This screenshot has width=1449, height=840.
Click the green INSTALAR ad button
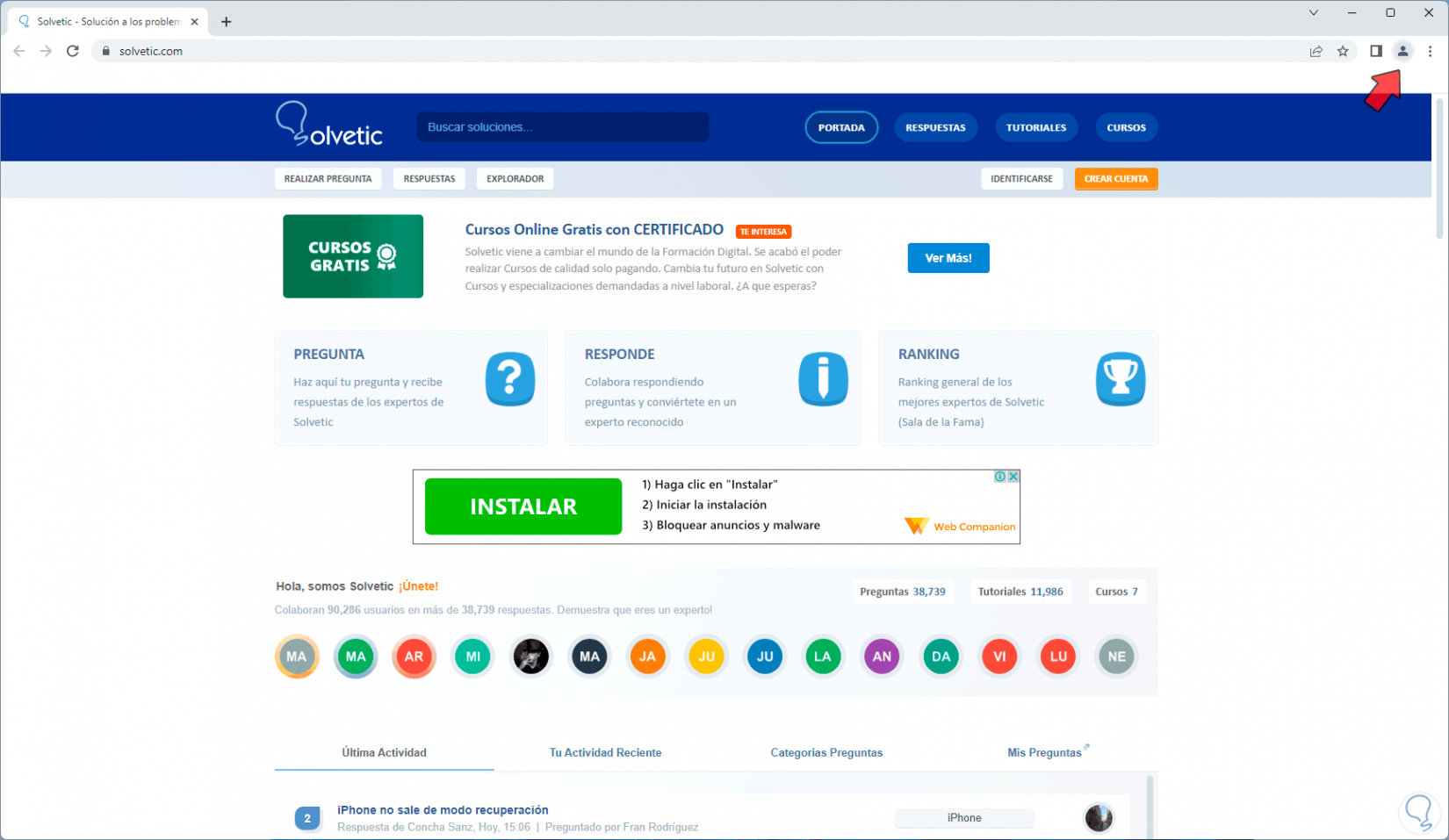tap(523, 506)
